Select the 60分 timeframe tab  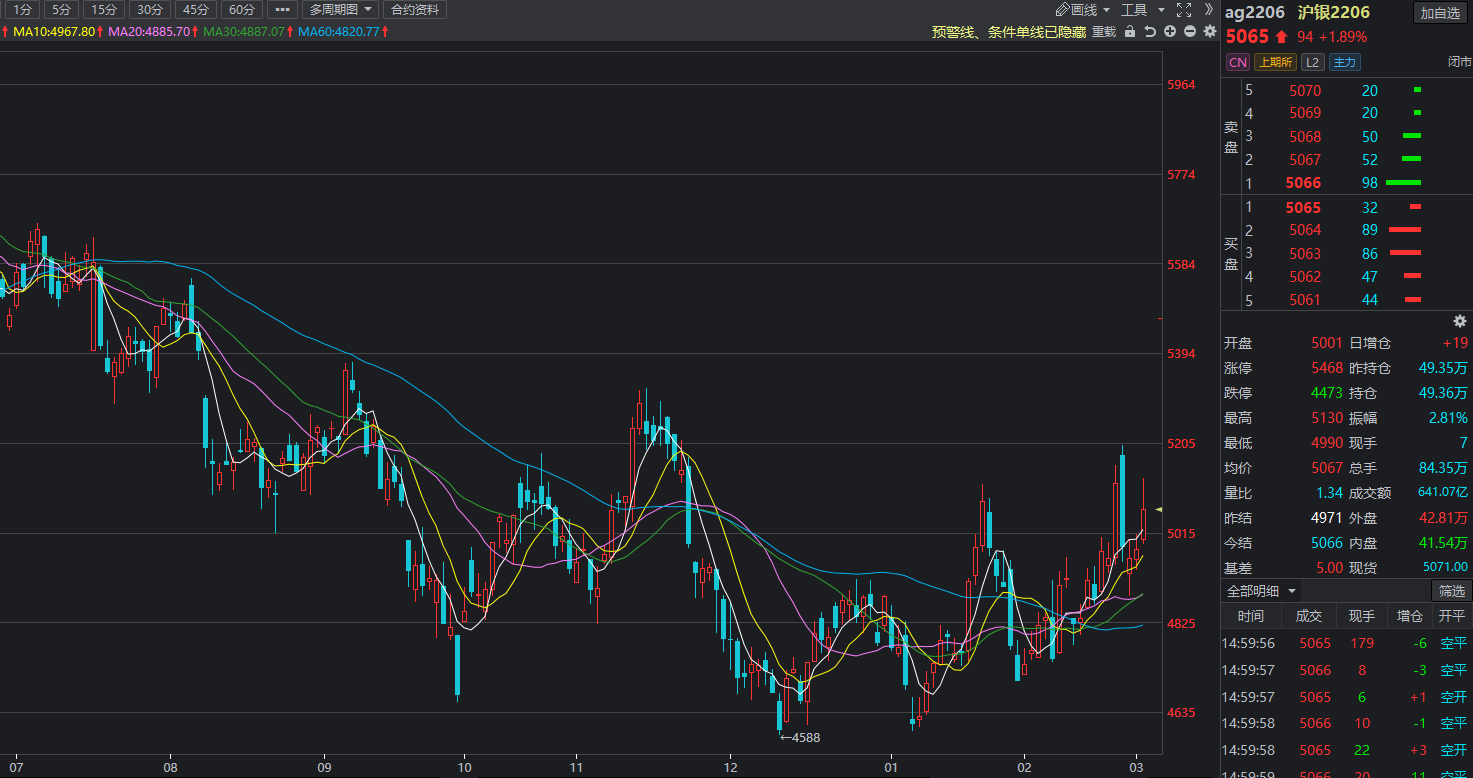(241, 10)
